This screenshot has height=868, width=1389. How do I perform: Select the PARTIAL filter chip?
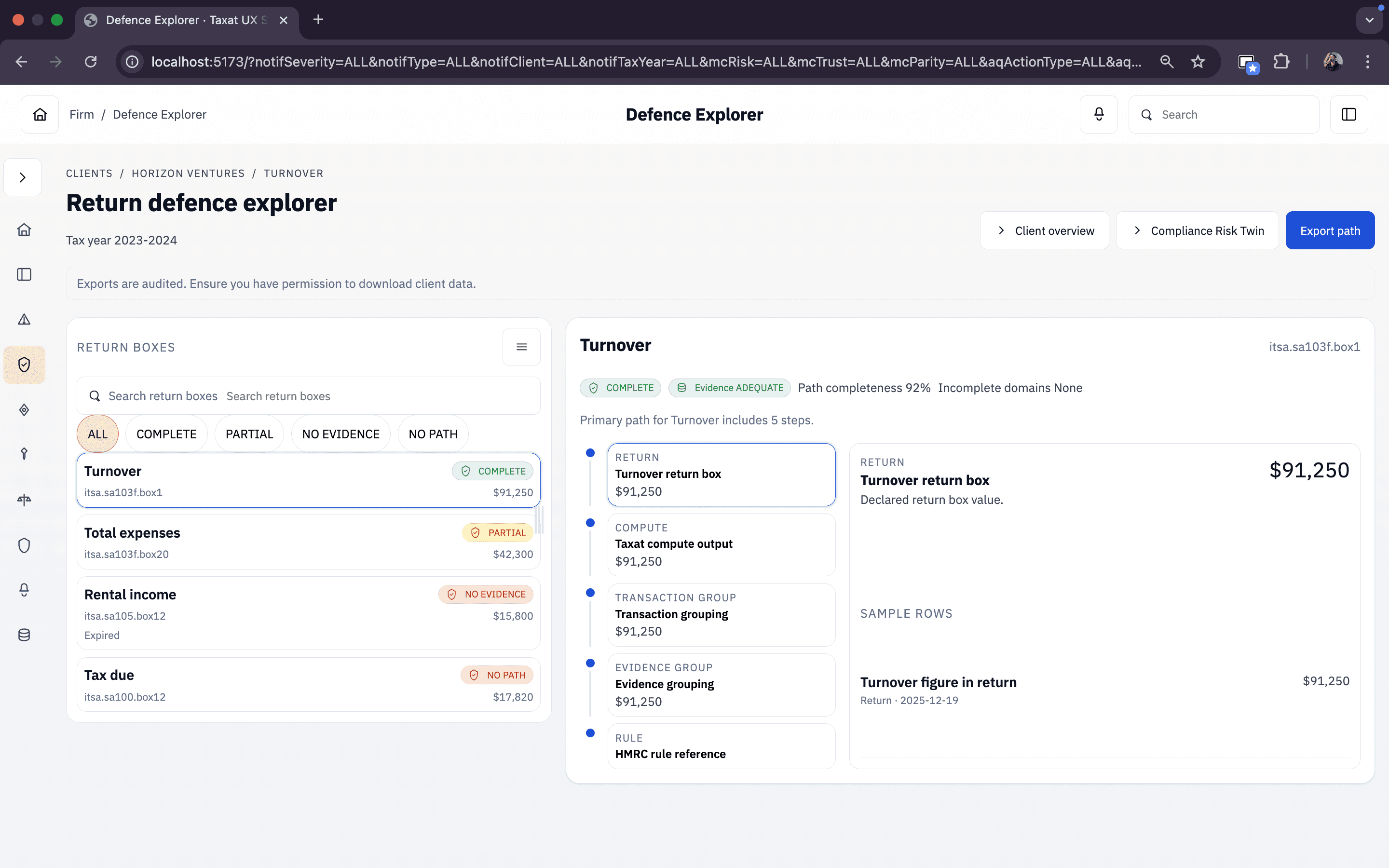coord(248,434)
